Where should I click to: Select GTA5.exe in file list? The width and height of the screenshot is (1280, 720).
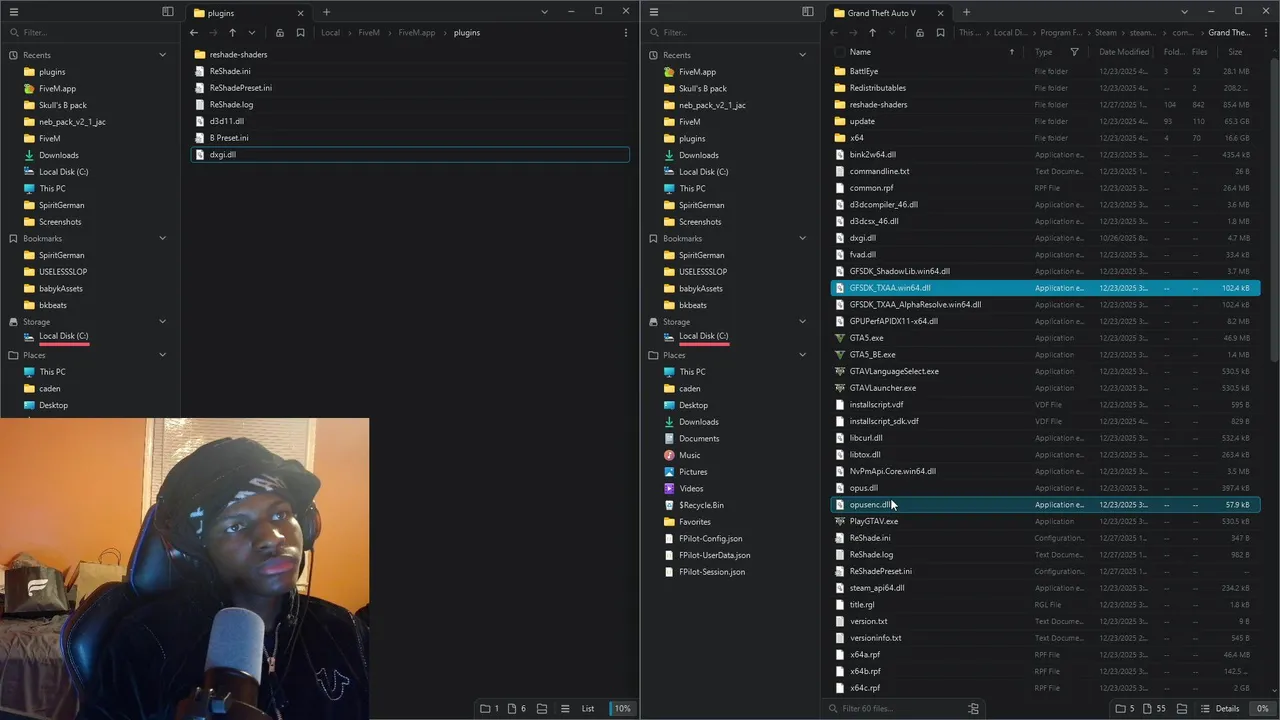tap(1045, 338)
